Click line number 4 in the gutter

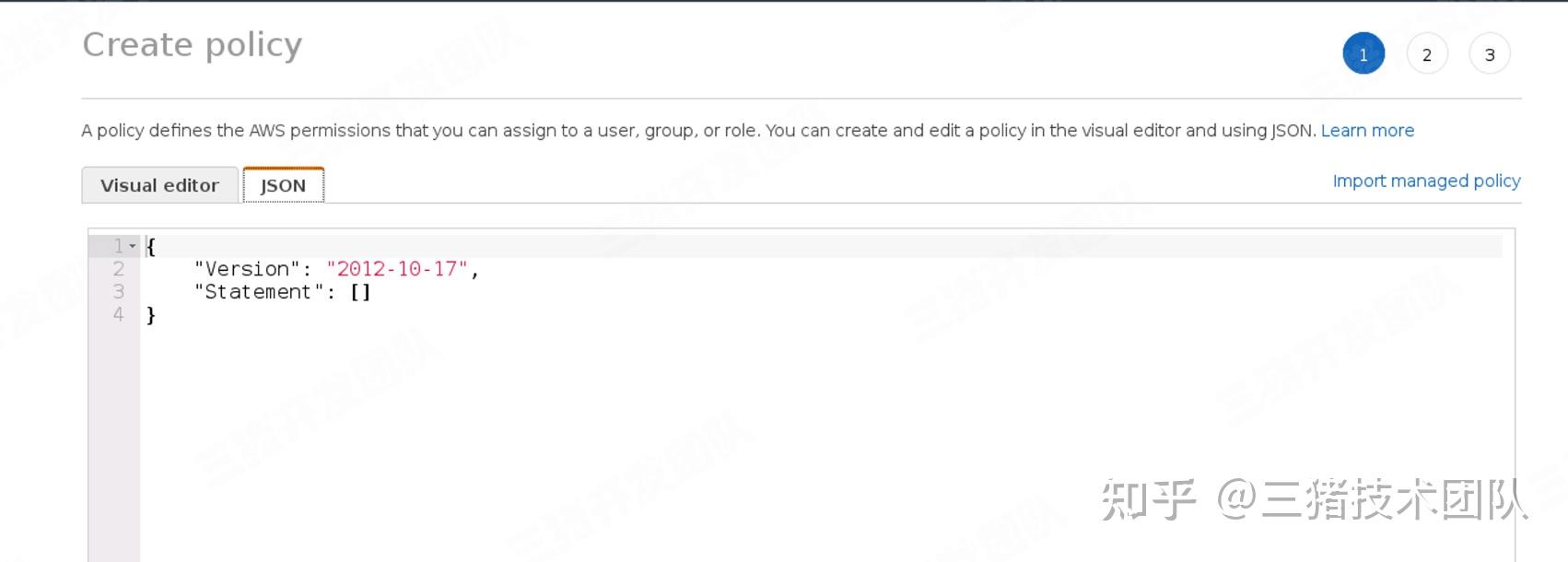118,315
